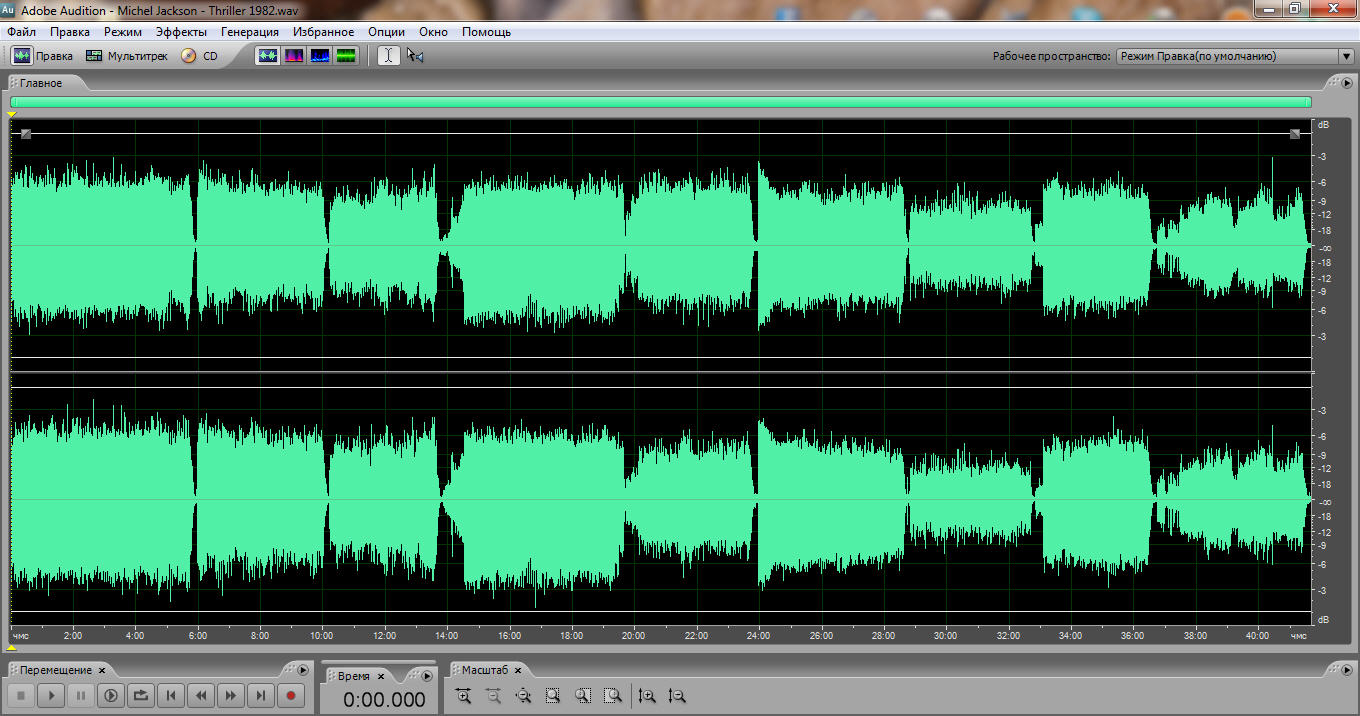Viewport: 1360px width, 716px height.
Task: Select spectral frequency display icon
Action: [x=294, y=56]
